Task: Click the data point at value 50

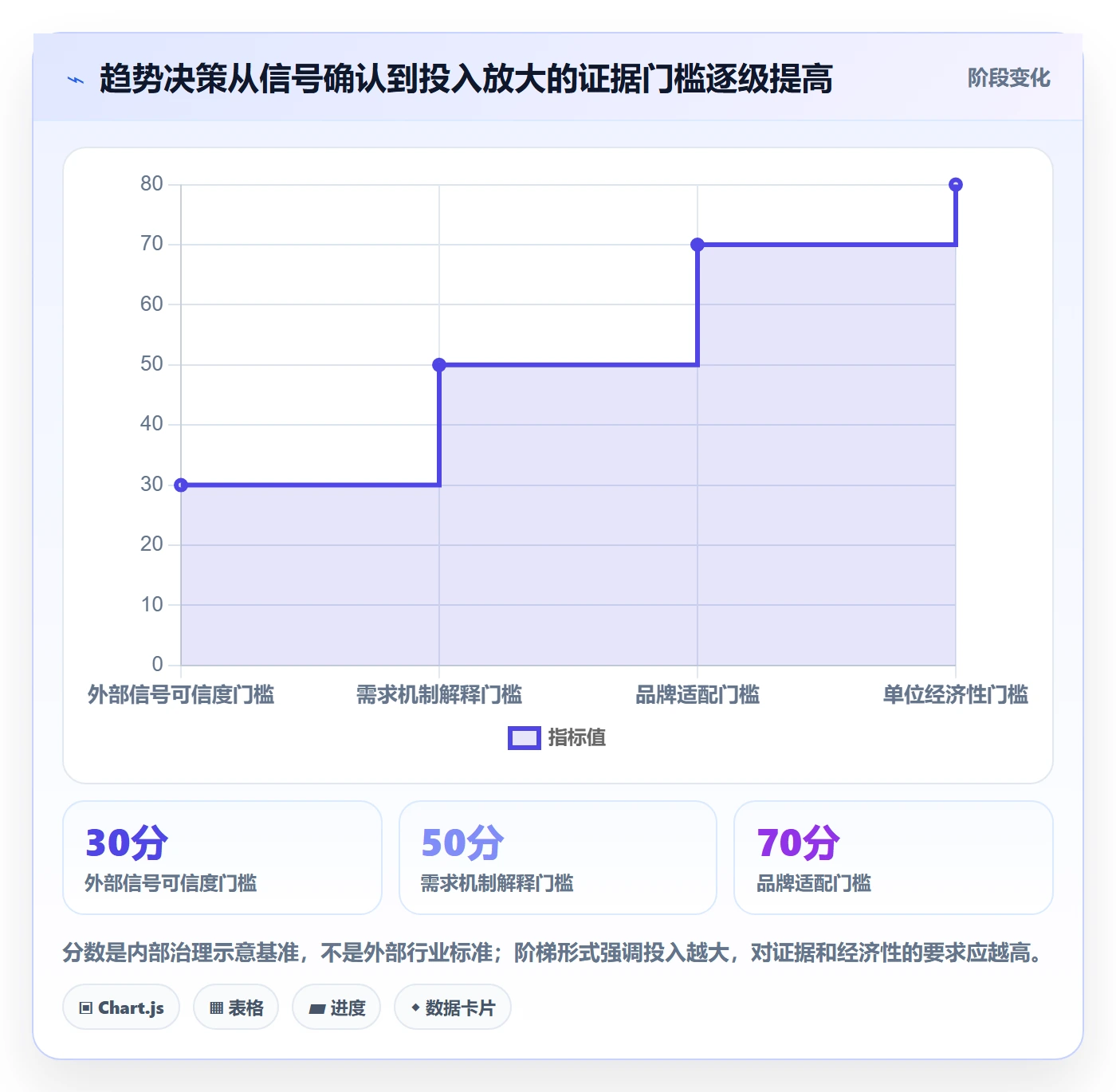Action: pos(439,365)
